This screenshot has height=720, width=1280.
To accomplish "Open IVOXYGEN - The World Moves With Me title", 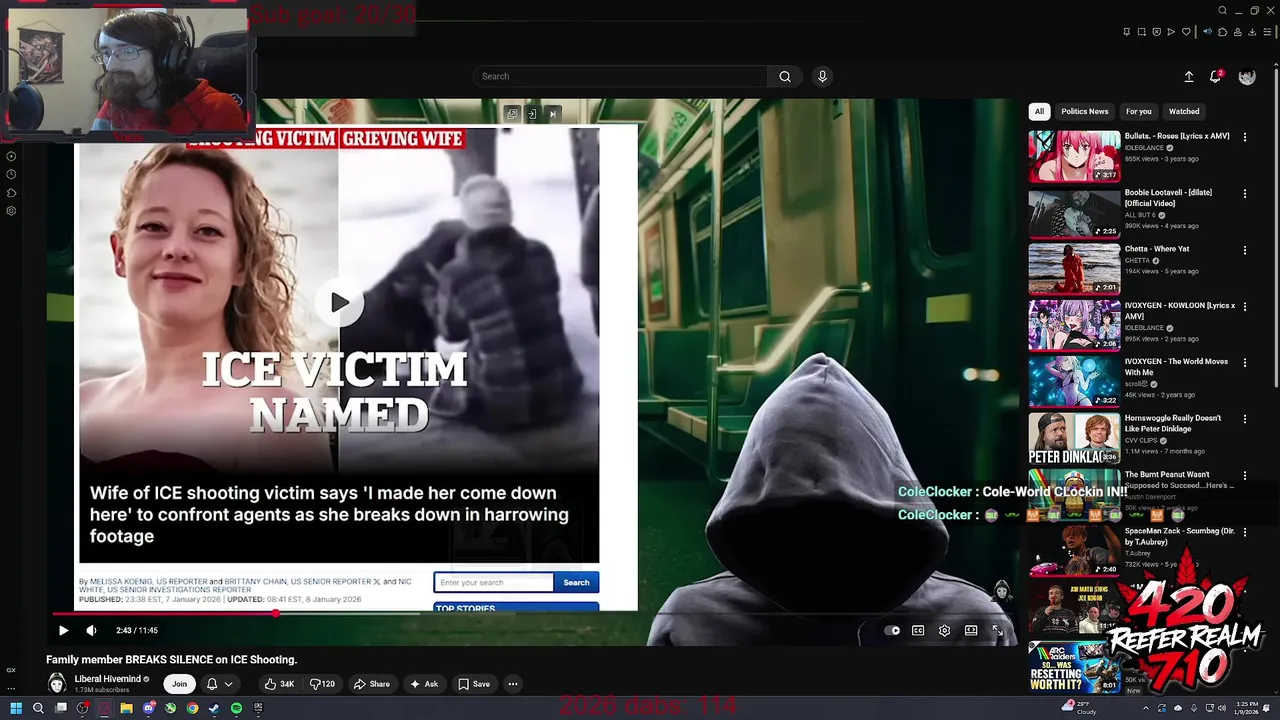I will click(x=1176, y=367).
